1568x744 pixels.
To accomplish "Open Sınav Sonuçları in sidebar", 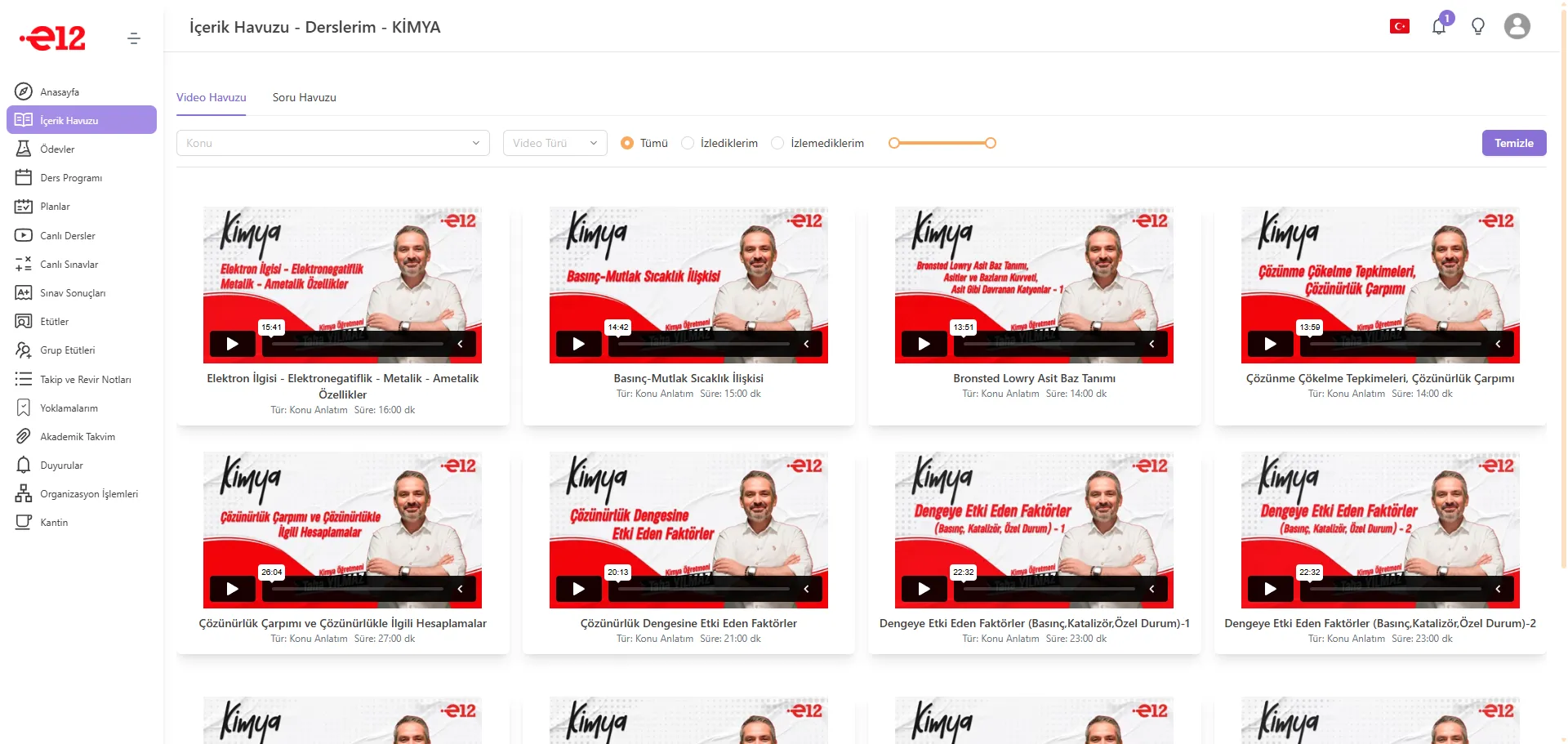I will tap(73, 293).
